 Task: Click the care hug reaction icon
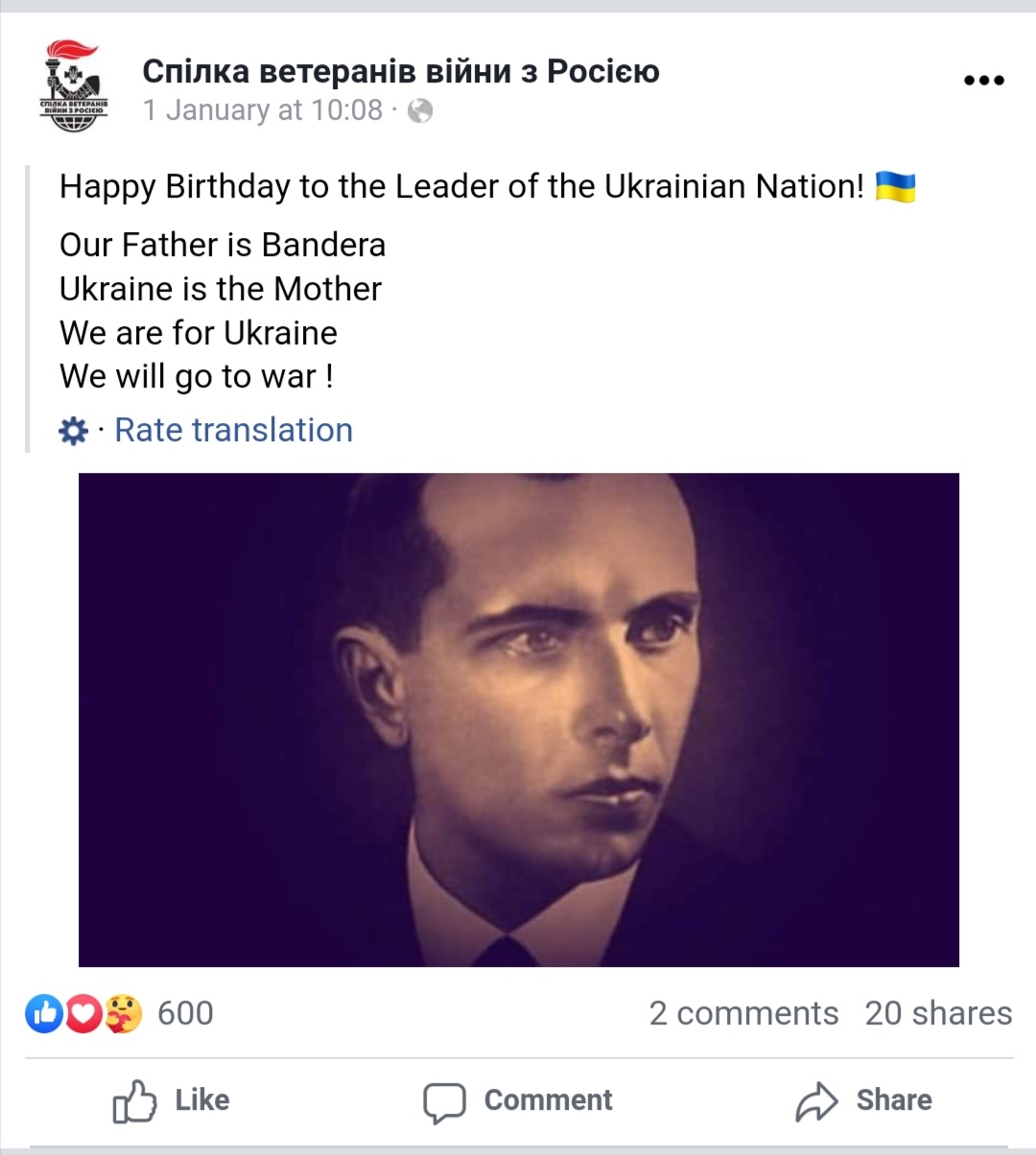(x=123, y=1013)
